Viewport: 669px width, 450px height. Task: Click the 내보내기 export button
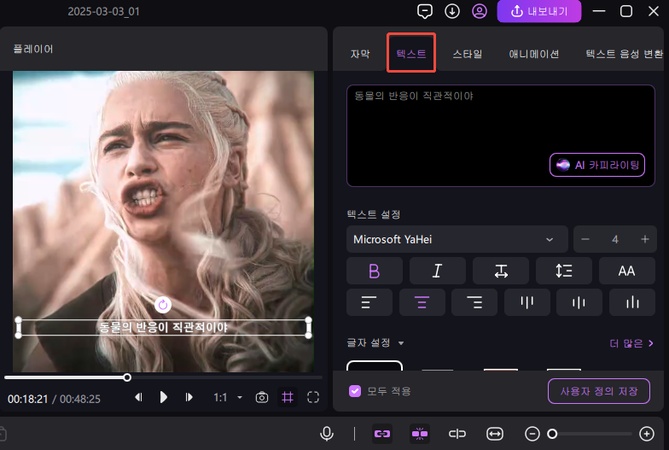[x=539, y=11]
